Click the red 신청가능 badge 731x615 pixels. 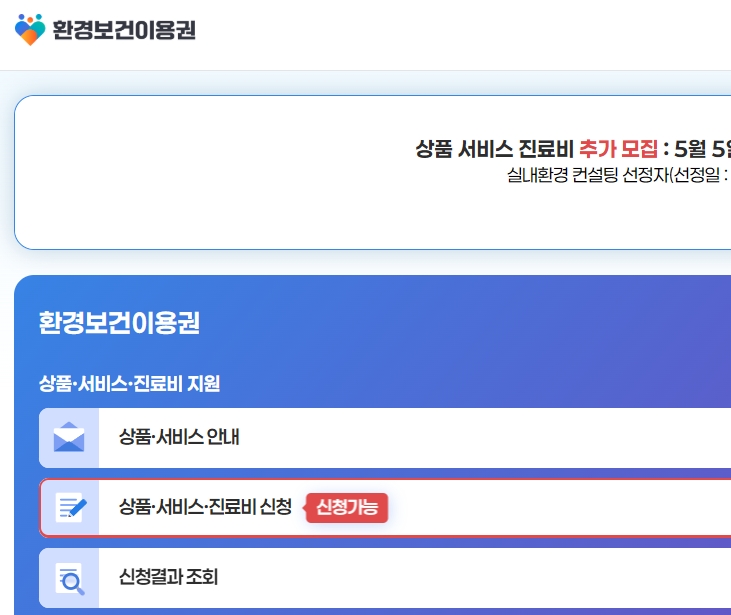pyautogui.click(x=347, y=507)
